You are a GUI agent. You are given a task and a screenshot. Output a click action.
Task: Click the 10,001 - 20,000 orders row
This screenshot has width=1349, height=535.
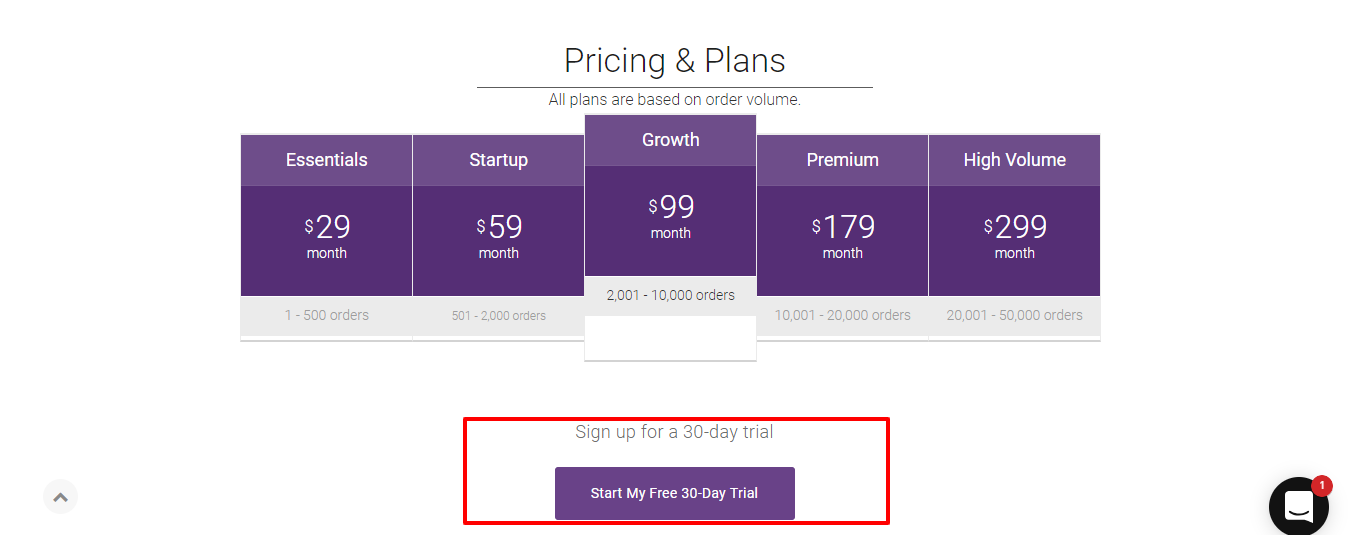[842, 315]
